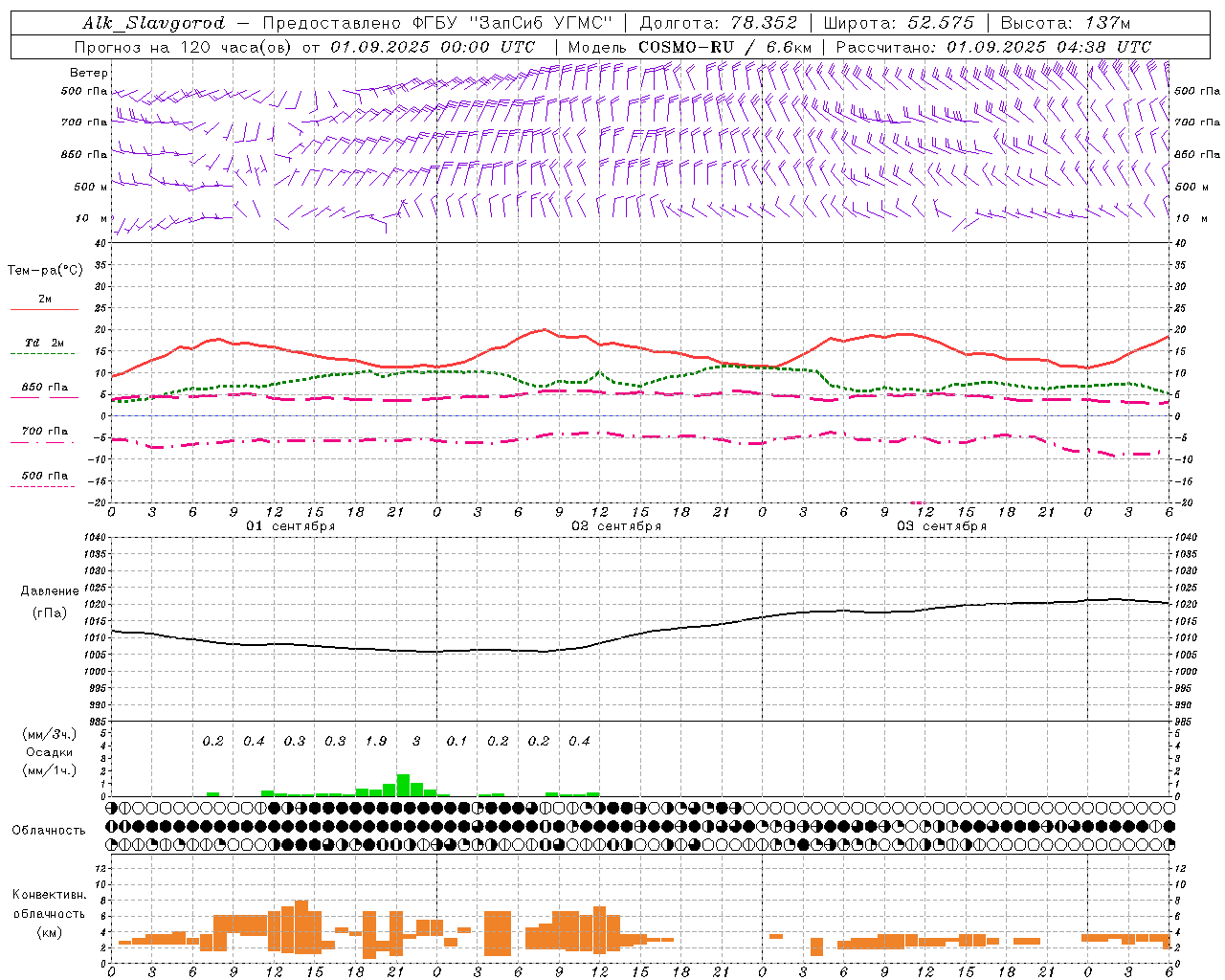Viewport: 1225px width, 980px height.
Task: Click '700 гПа' in the temperature legend
Action: tap(44, 432)
